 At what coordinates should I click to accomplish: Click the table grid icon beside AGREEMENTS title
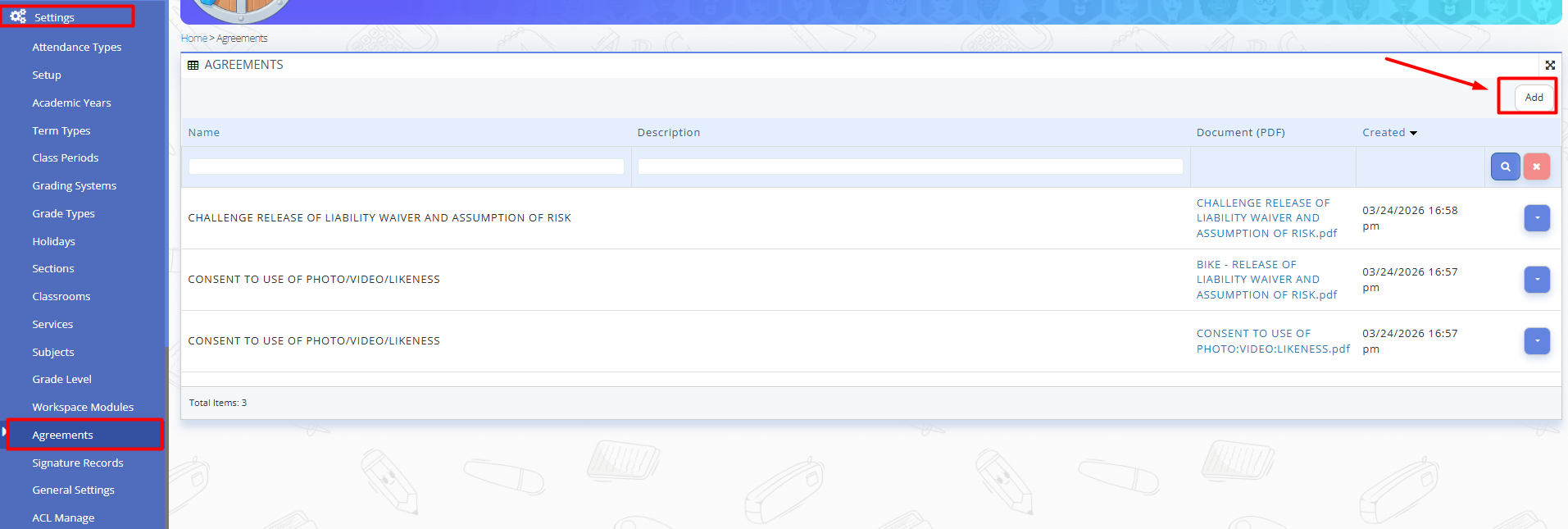click(x=193, y=65)
